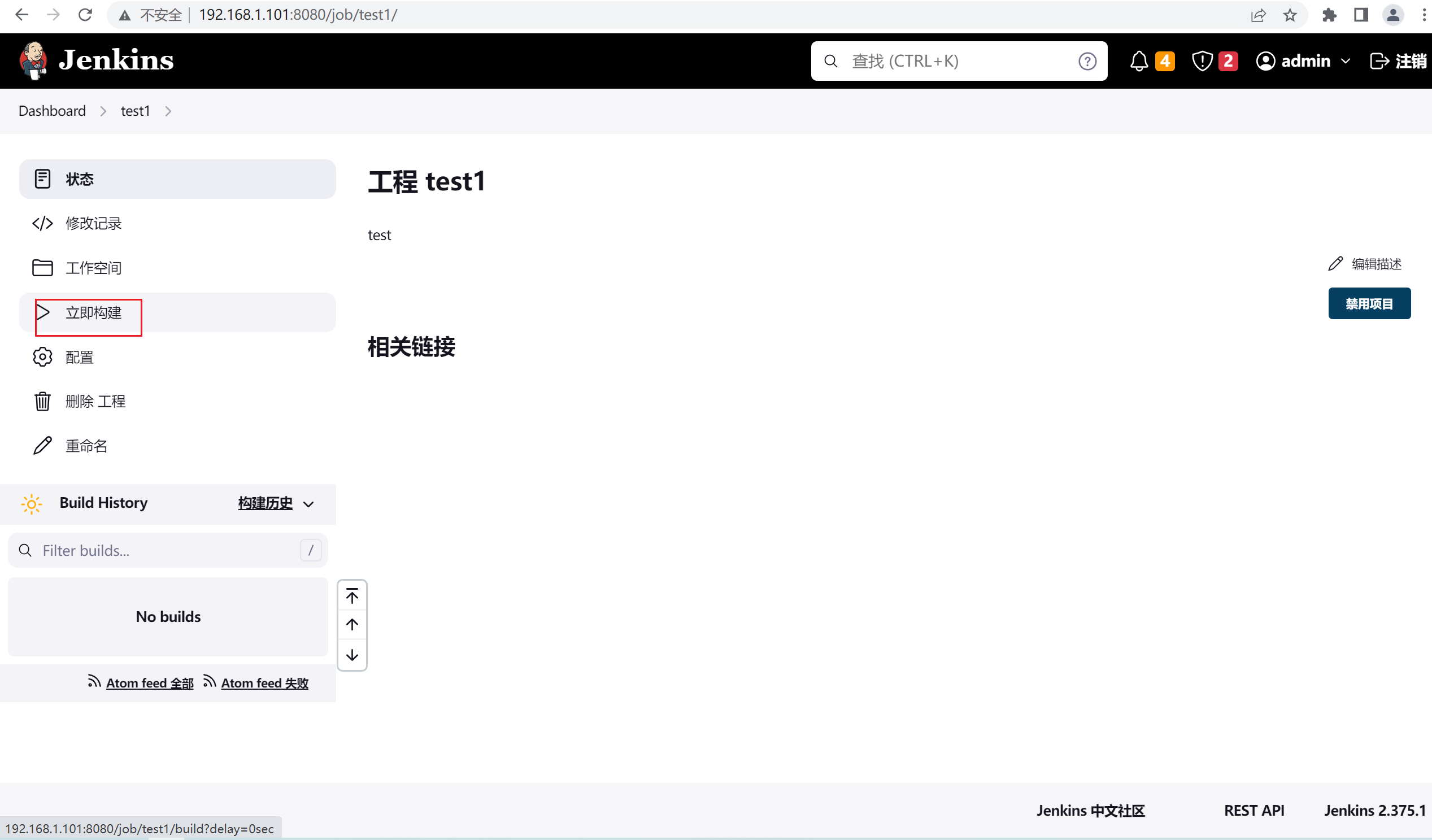Click the Jenkins 2.375.1 version button

(1375, 811)
